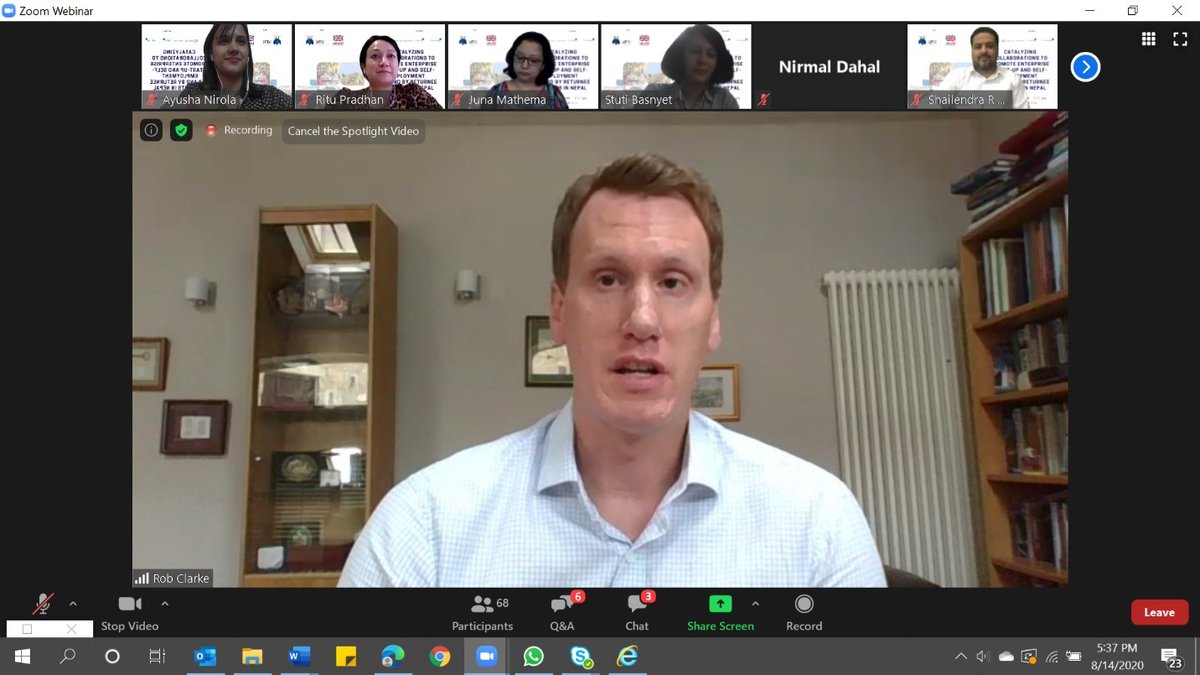Open the Chat panel

point(637,613)
